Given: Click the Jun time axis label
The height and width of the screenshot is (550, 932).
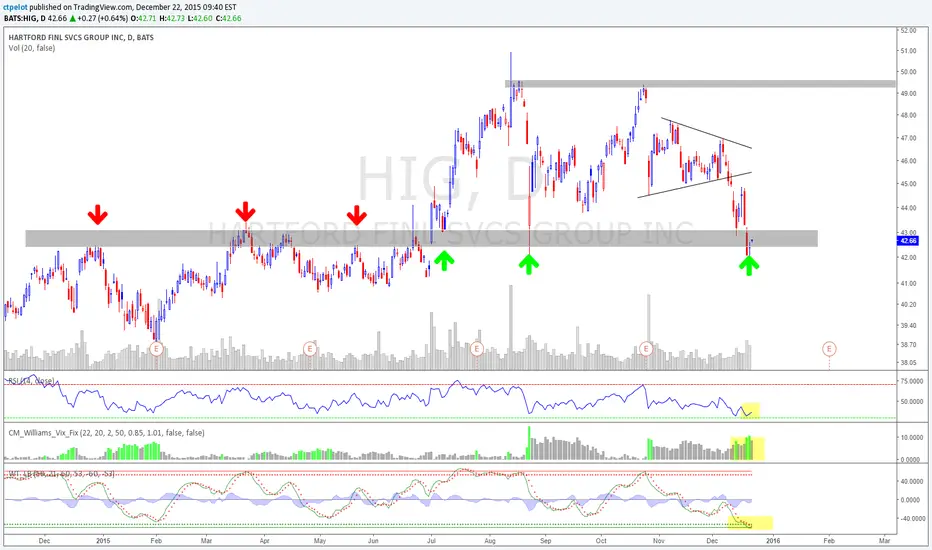Looking at the screenshot, I should pyautogui.click(x=373, y=541).
